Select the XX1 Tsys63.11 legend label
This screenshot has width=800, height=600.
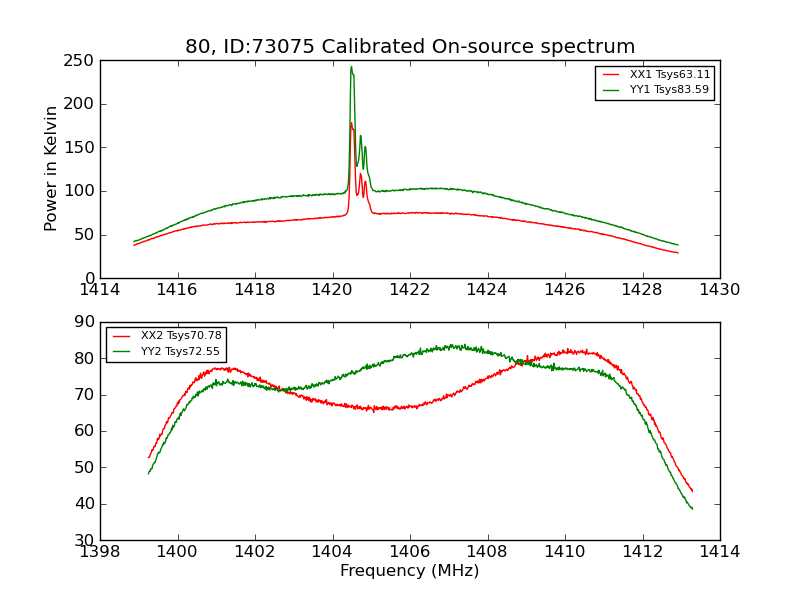[669, 74]
